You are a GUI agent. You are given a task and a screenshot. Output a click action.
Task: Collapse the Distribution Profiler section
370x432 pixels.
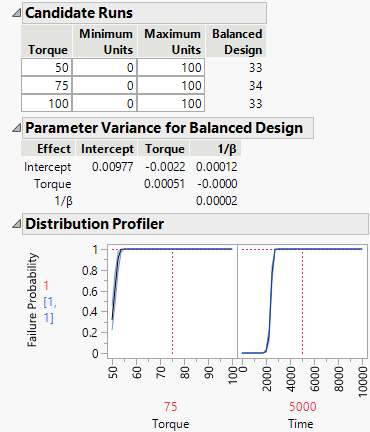coord(16,224)
